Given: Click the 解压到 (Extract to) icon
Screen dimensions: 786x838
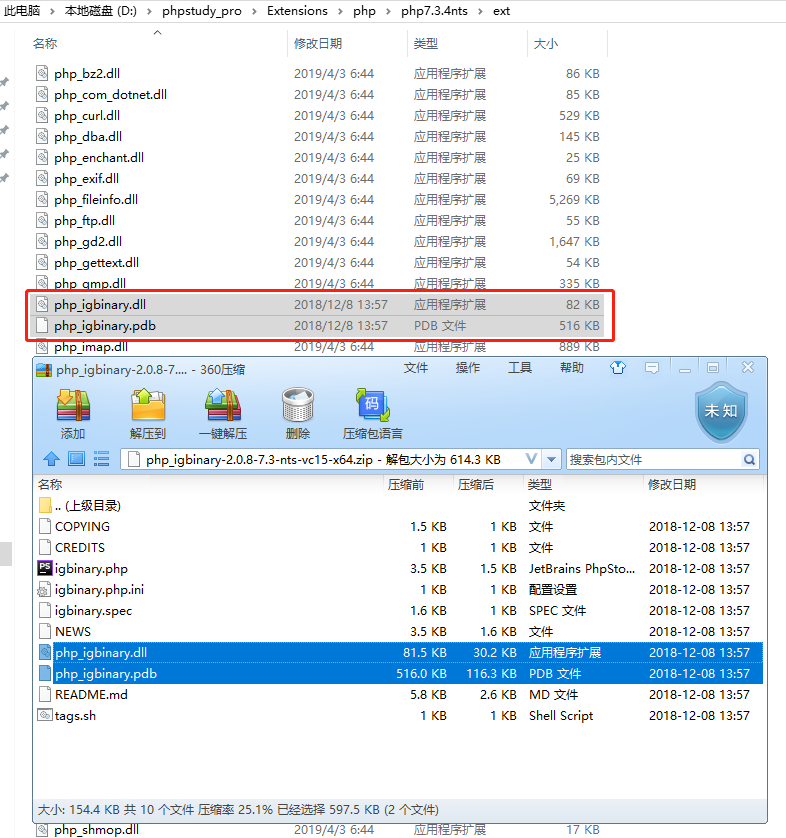Looking at the screenshot, I should tap(148, 405).
